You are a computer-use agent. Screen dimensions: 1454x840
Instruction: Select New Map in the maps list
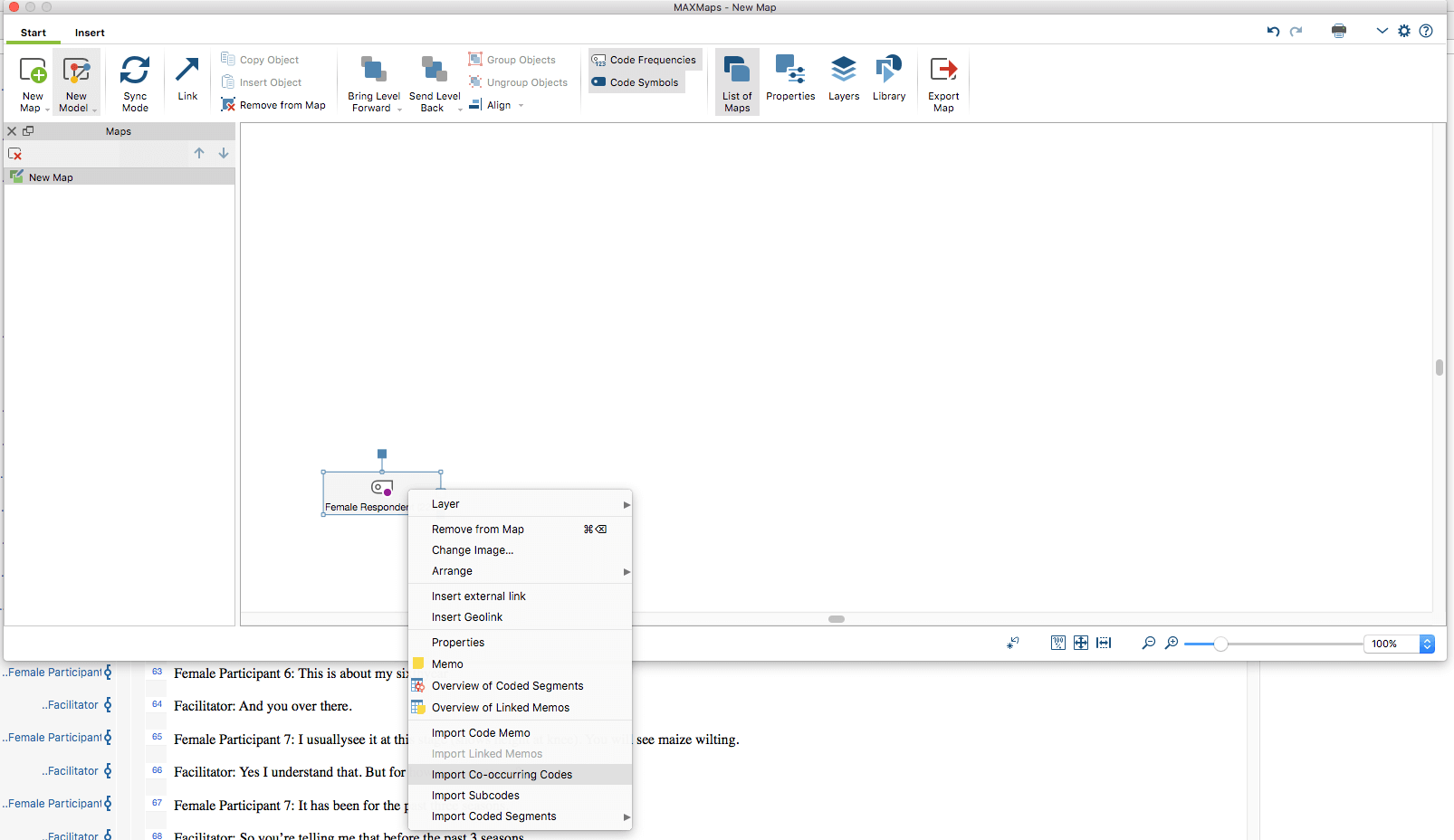(x=120, y=177)
